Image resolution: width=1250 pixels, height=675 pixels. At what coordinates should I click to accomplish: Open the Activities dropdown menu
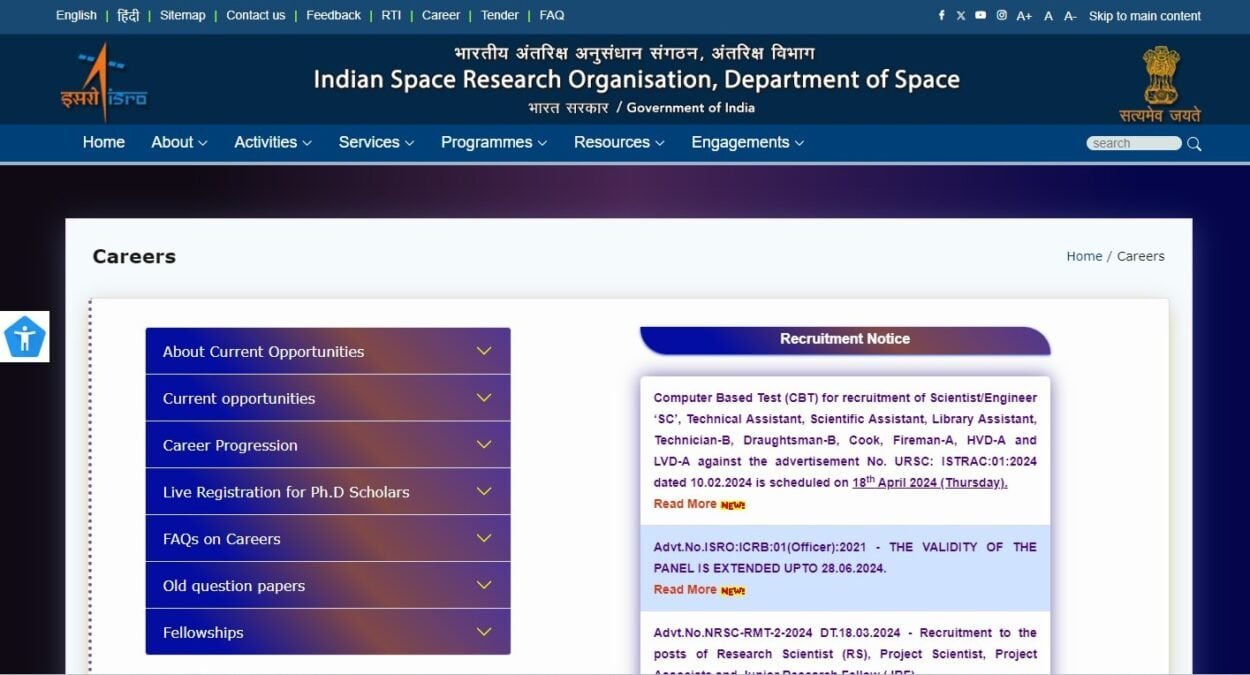[x=273, y=142]
